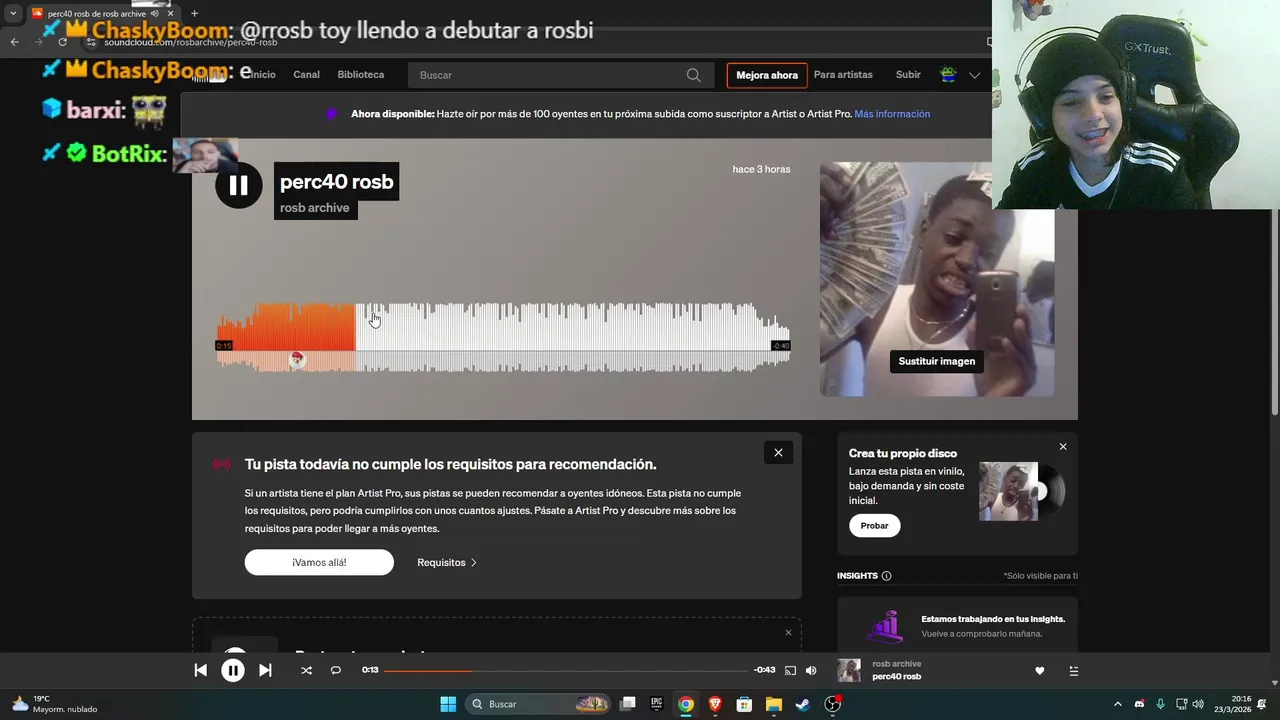Toggle shuffle in the player bar
This screenshot has height=720, width=1280.
pyautogui.click(x=306, y=671)
